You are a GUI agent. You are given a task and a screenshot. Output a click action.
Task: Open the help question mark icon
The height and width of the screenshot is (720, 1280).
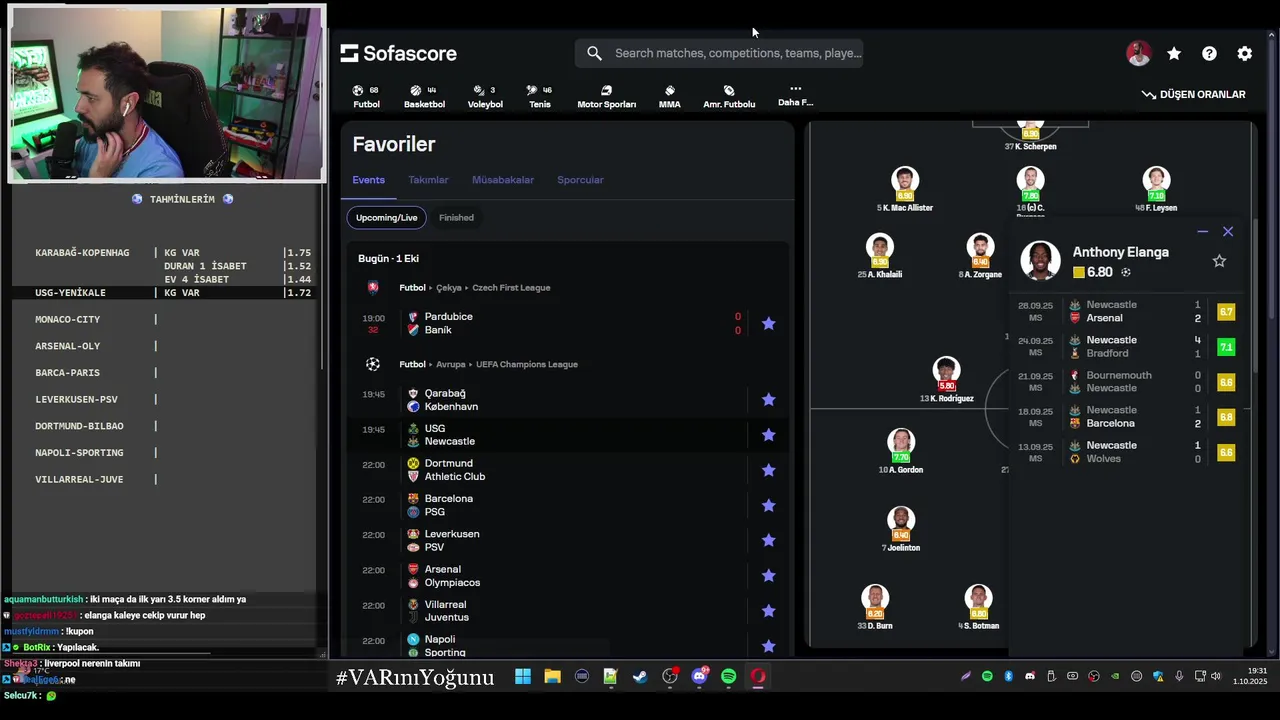tap(1209, 54)
